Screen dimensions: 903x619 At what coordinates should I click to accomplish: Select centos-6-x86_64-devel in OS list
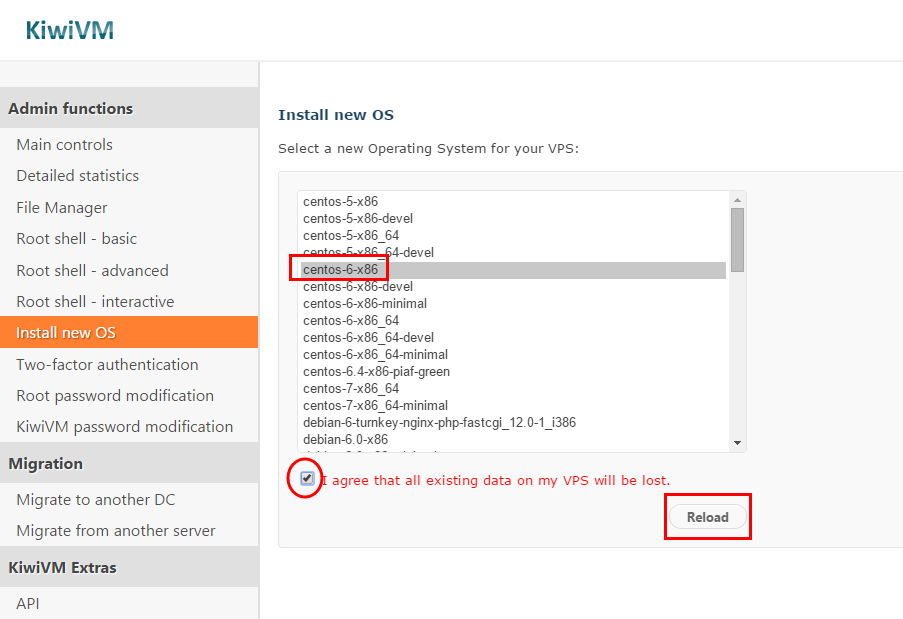tap(513, 337)
